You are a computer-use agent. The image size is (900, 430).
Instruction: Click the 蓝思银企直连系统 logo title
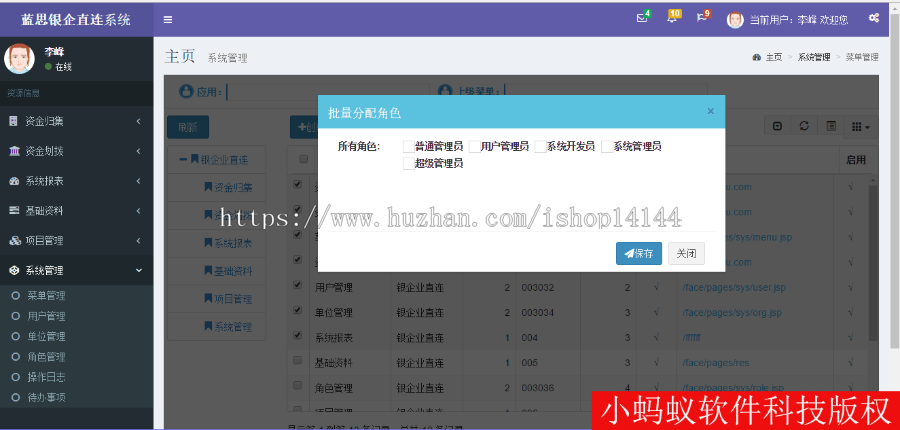pos(76,20)
